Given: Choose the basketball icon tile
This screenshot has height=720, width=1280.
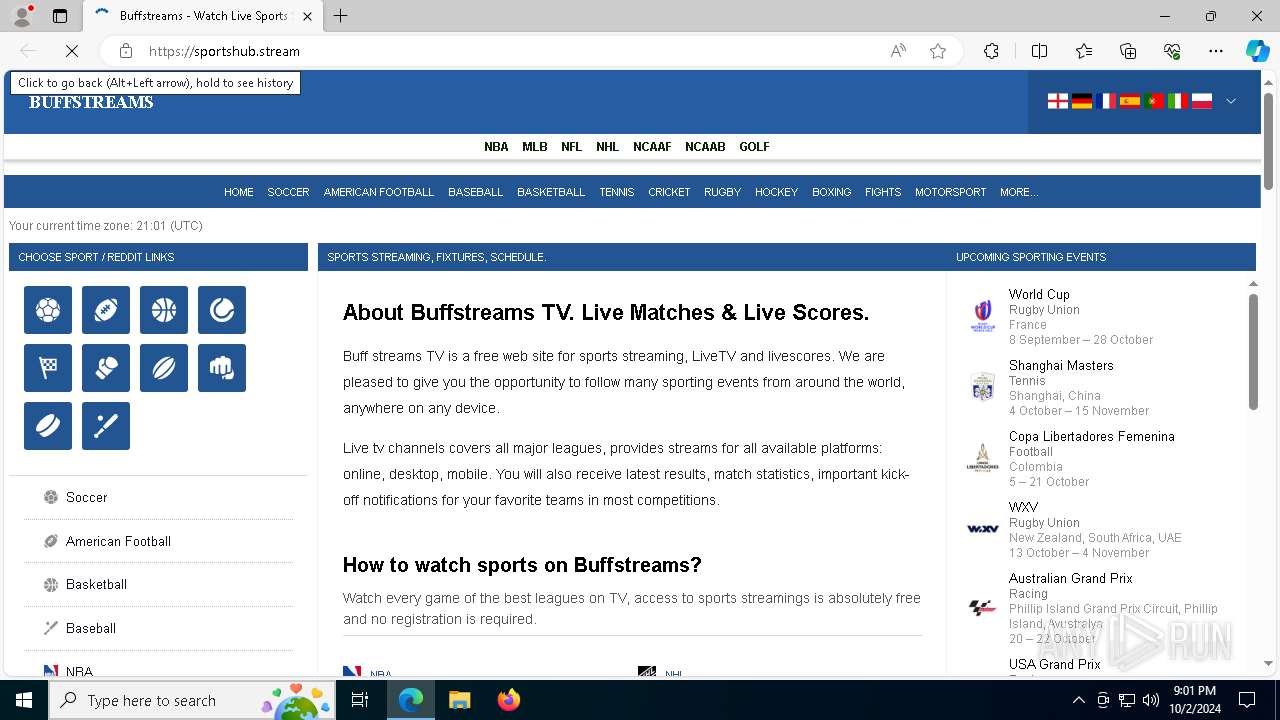Looking at the screenshot, I should tap(164, 310).
